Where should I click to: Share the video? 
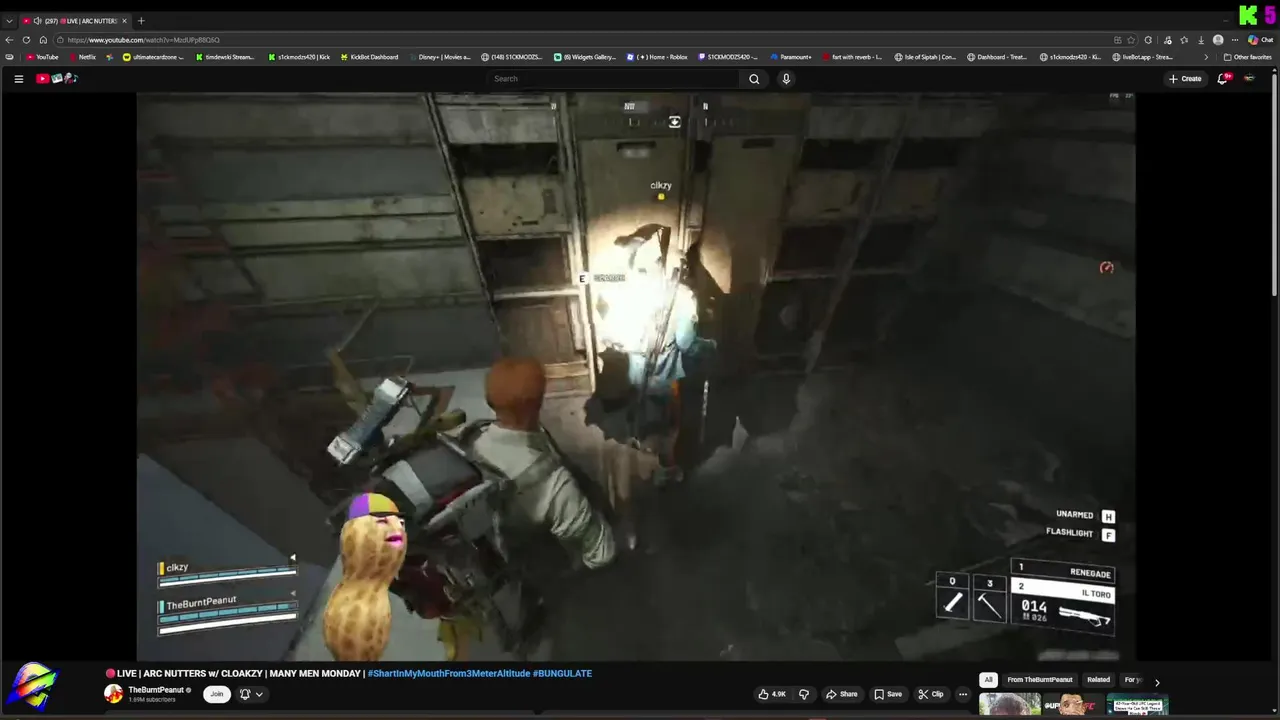point(842,694)
